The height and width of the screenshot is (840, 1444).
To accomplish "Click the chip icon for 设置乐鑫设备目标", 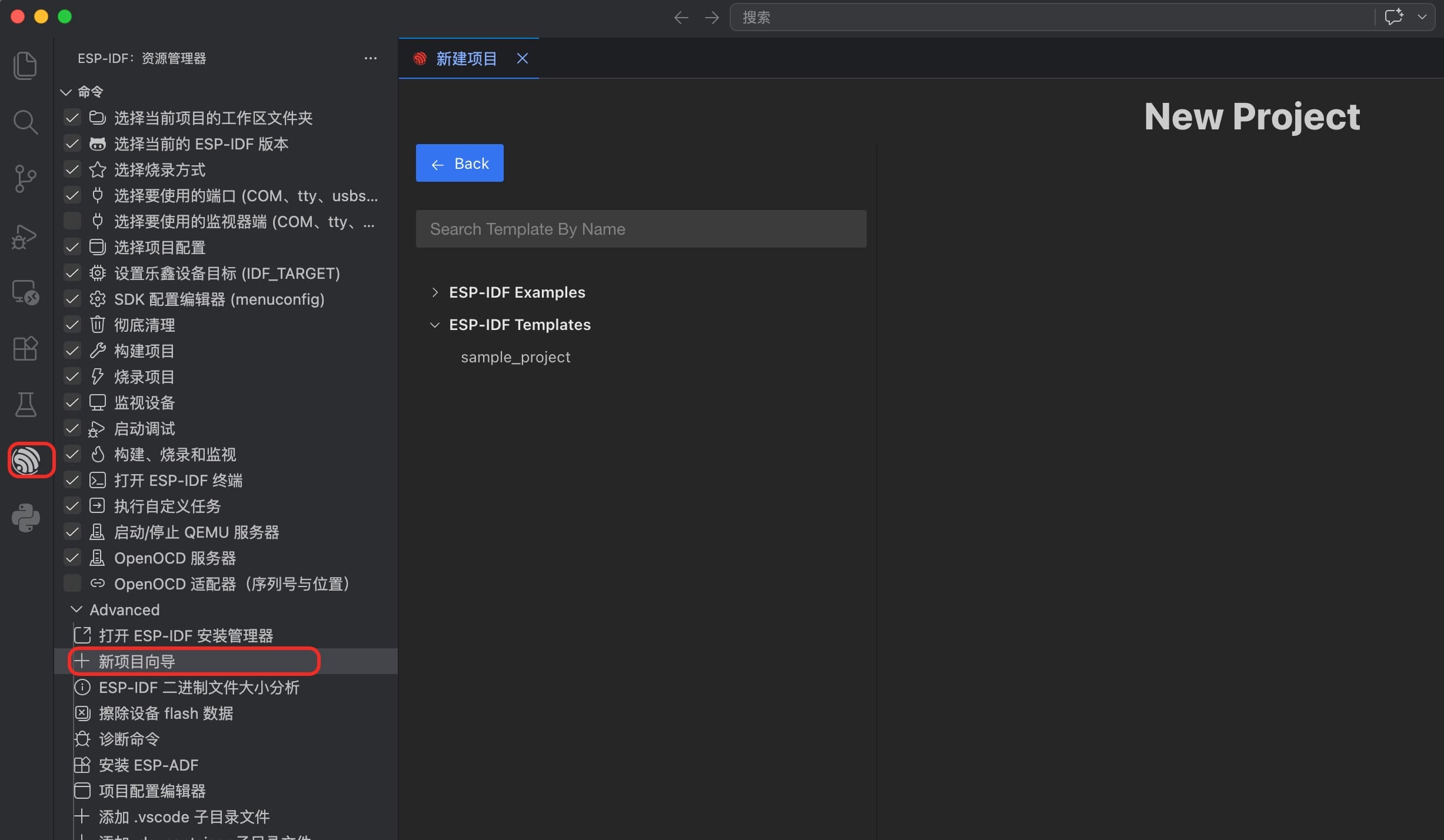I will click(97, 273).
